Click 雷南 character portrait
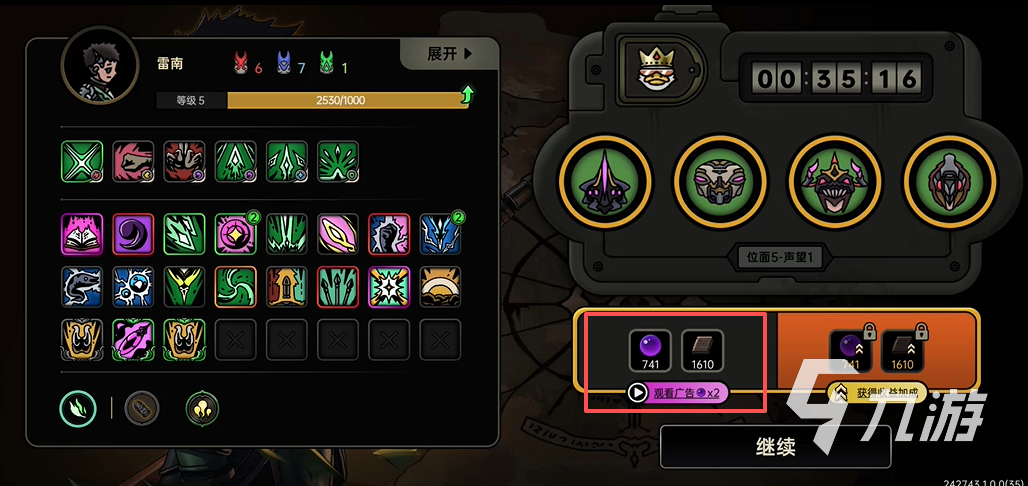 (100, 66)
